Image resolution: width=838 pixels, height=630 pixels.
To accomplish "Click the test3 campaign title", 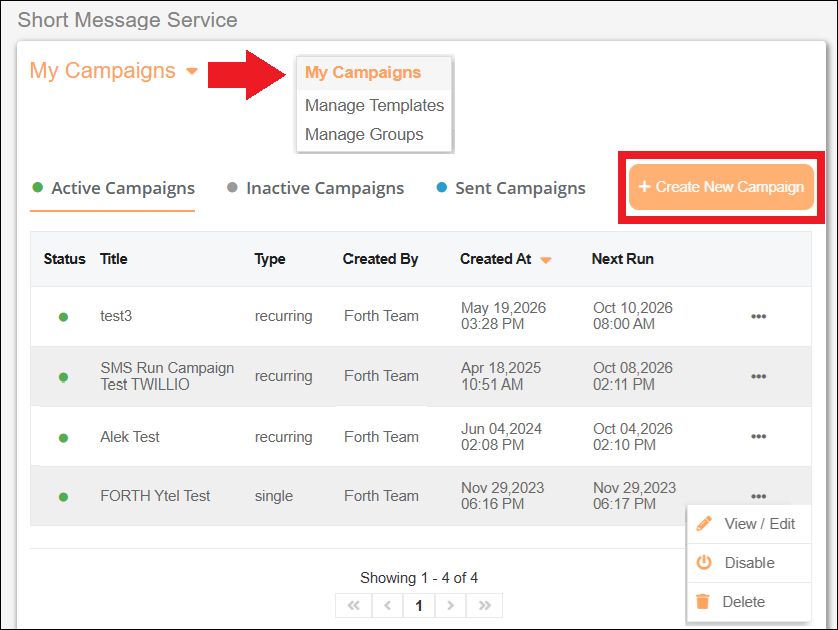I will pos(116,316).
